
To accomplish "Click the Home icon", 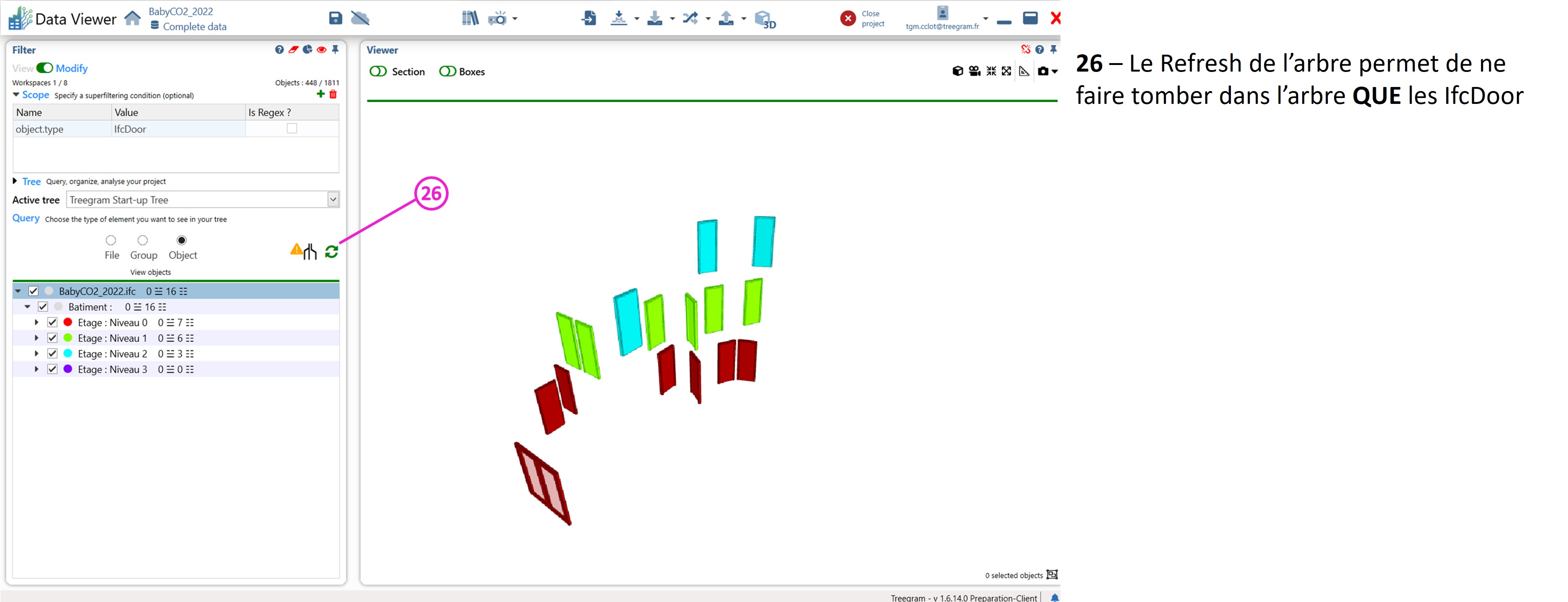I will 133,18.
